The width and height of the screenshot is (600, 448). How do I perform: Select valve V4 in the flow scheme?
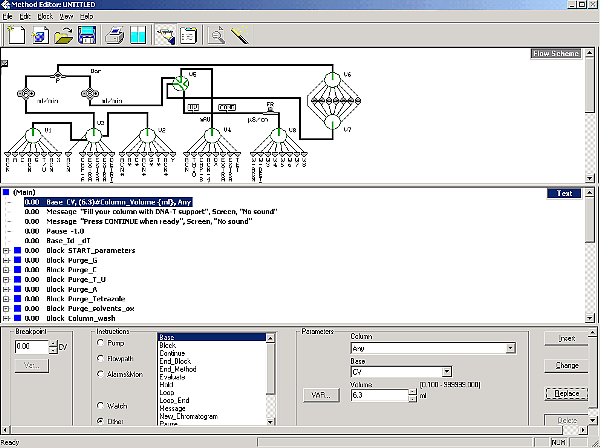[x=212, y=135]
